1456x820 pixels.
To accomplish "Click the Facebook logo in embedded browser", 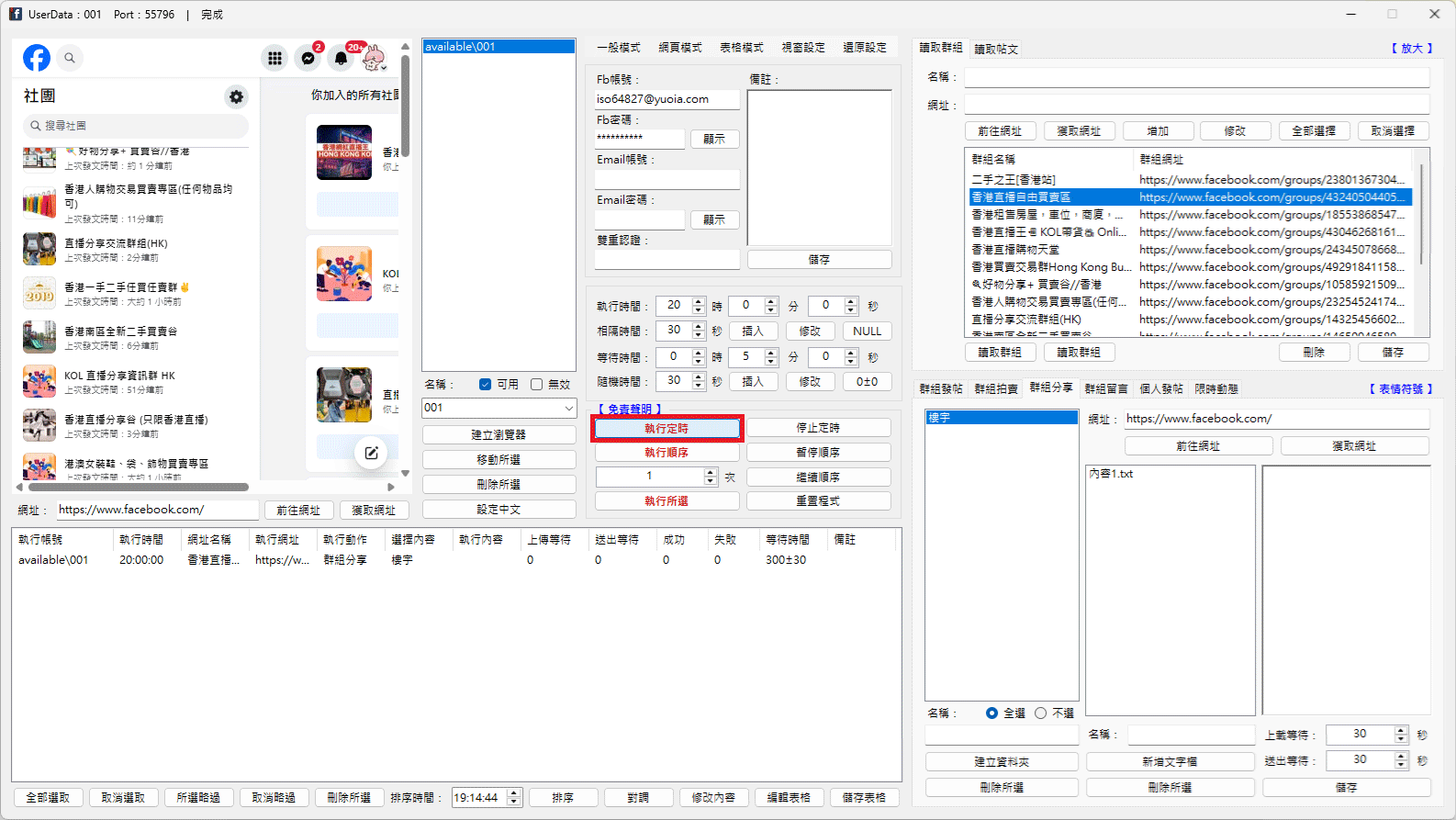I will pos(37,58).
